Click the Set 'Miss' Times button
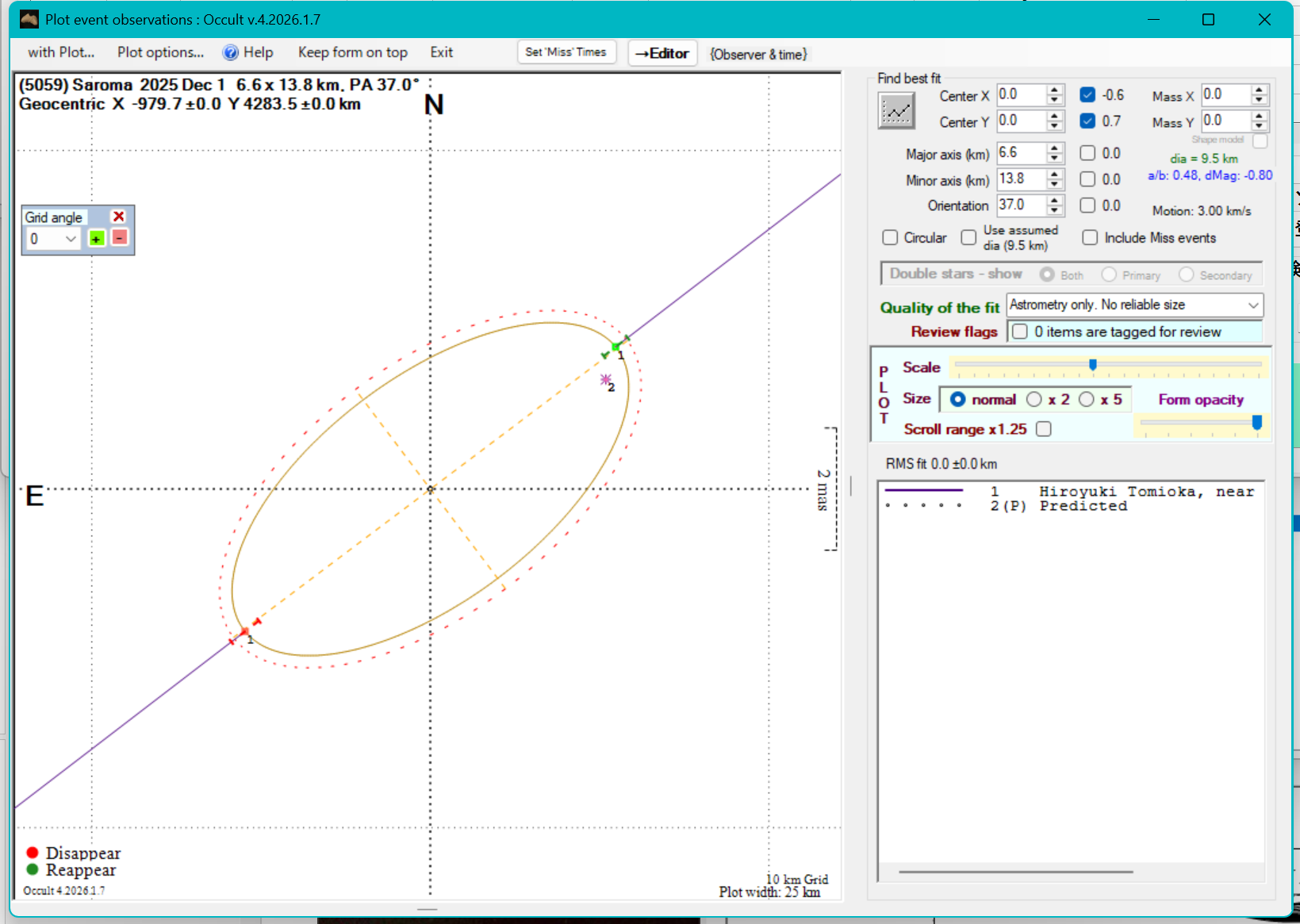1300x924 pixels. pyautogui.click(x=566, y=52)
